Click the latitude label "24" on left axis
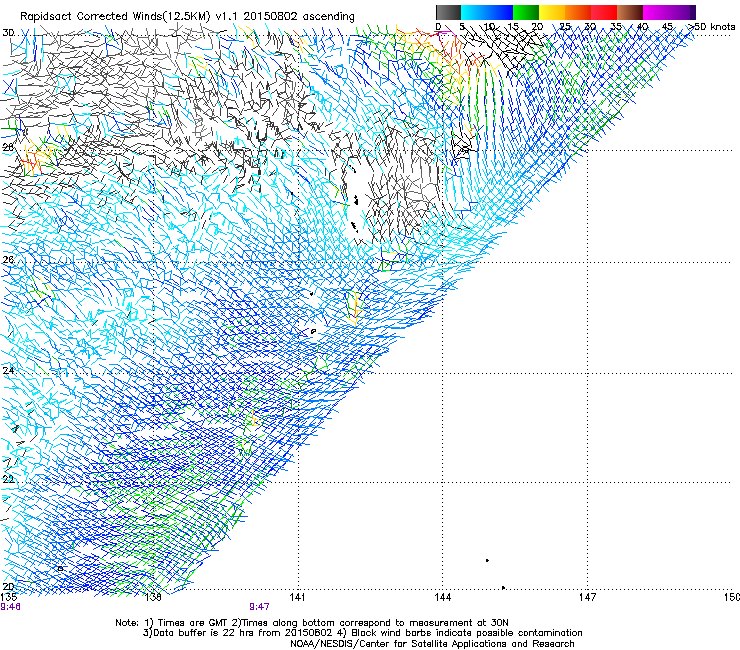 coord(8,371)
